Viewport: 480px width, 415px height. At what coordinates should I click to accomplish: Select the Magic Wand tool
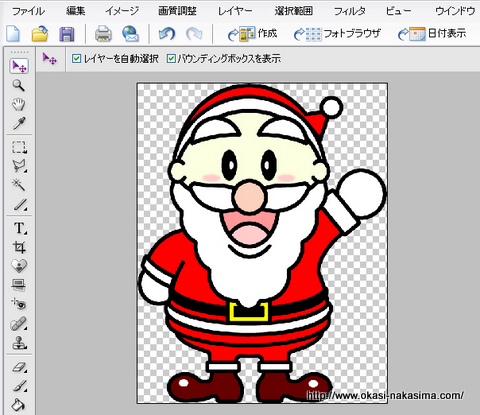point(19,184)
